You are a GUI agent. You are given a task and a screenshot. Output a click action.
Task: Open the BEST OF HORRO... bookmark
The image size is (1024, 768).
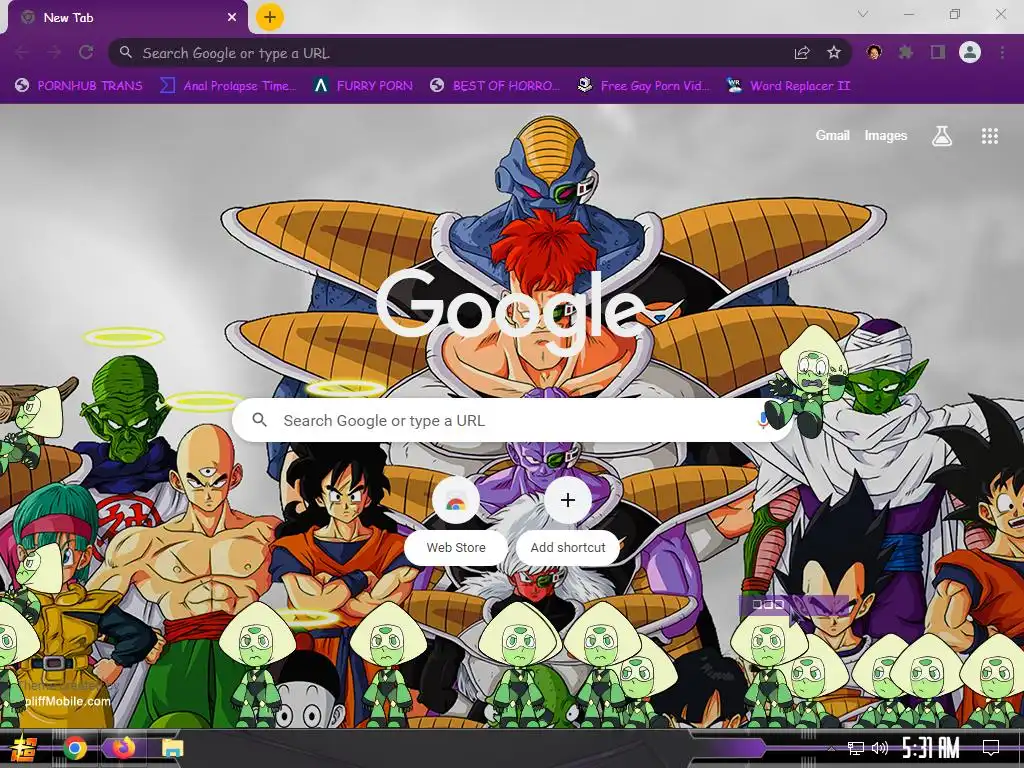[495, 86]
